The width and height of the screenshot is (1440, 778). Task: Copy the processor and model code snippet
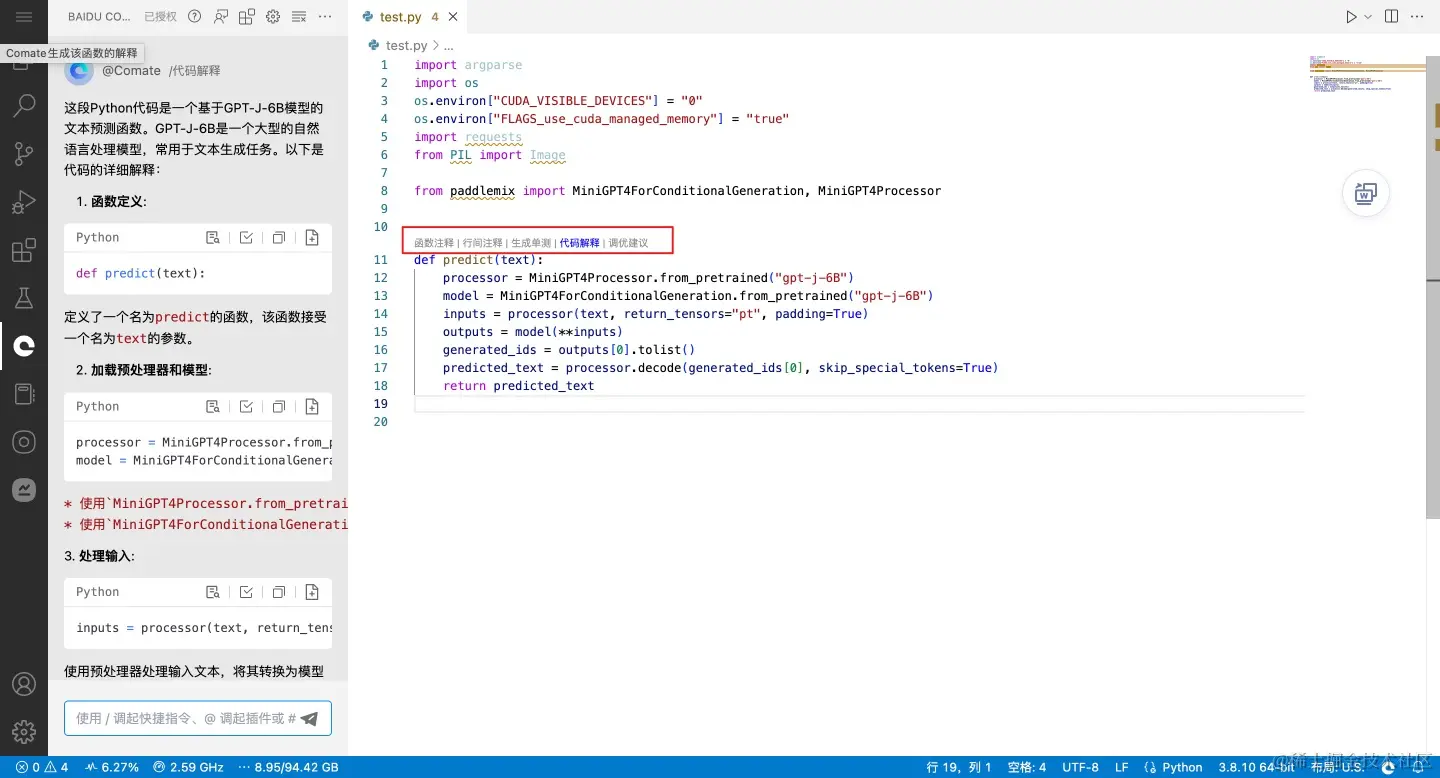[x=279, y=407]
